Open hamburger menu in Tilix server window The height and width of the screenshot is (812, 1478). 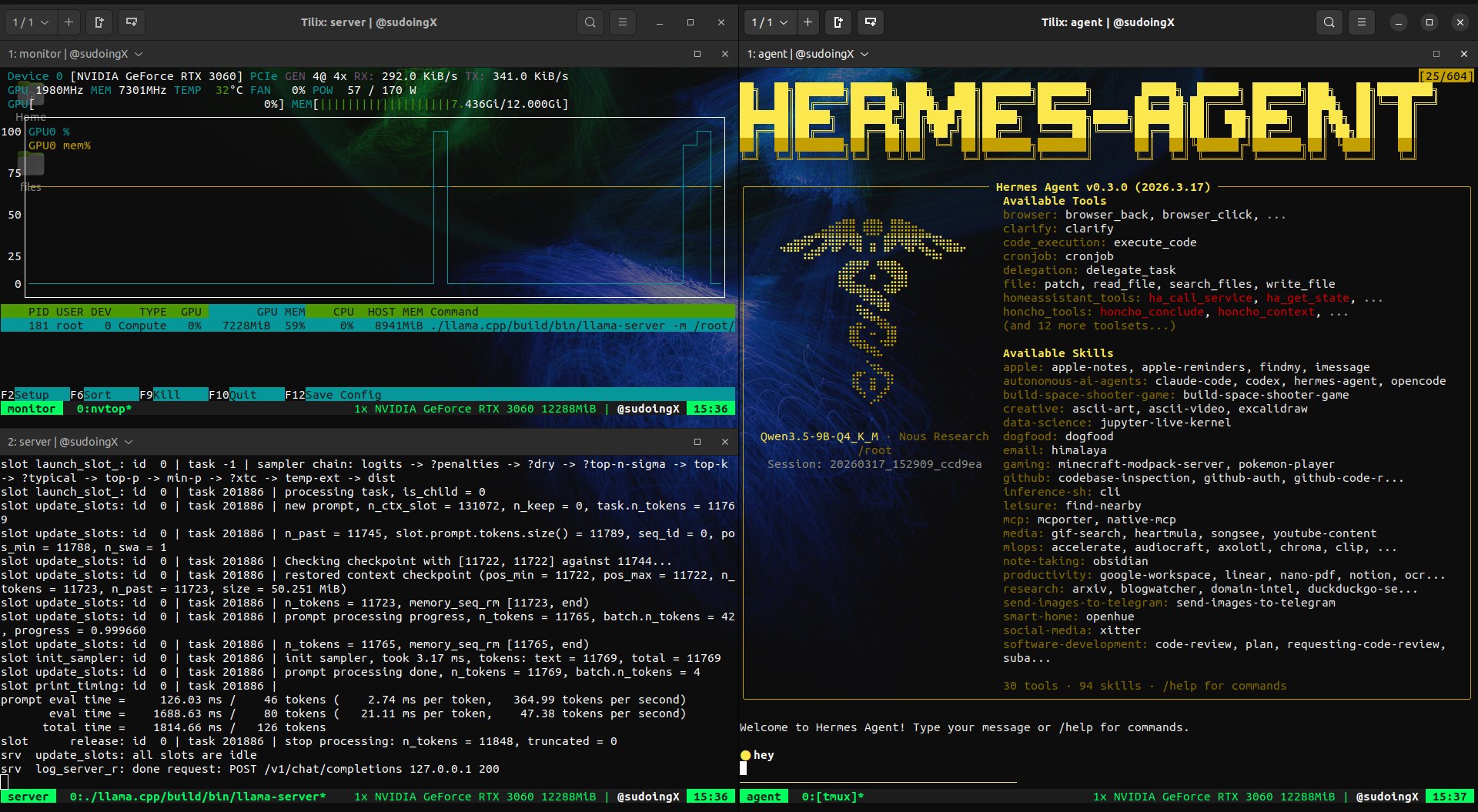coord(623,22)
